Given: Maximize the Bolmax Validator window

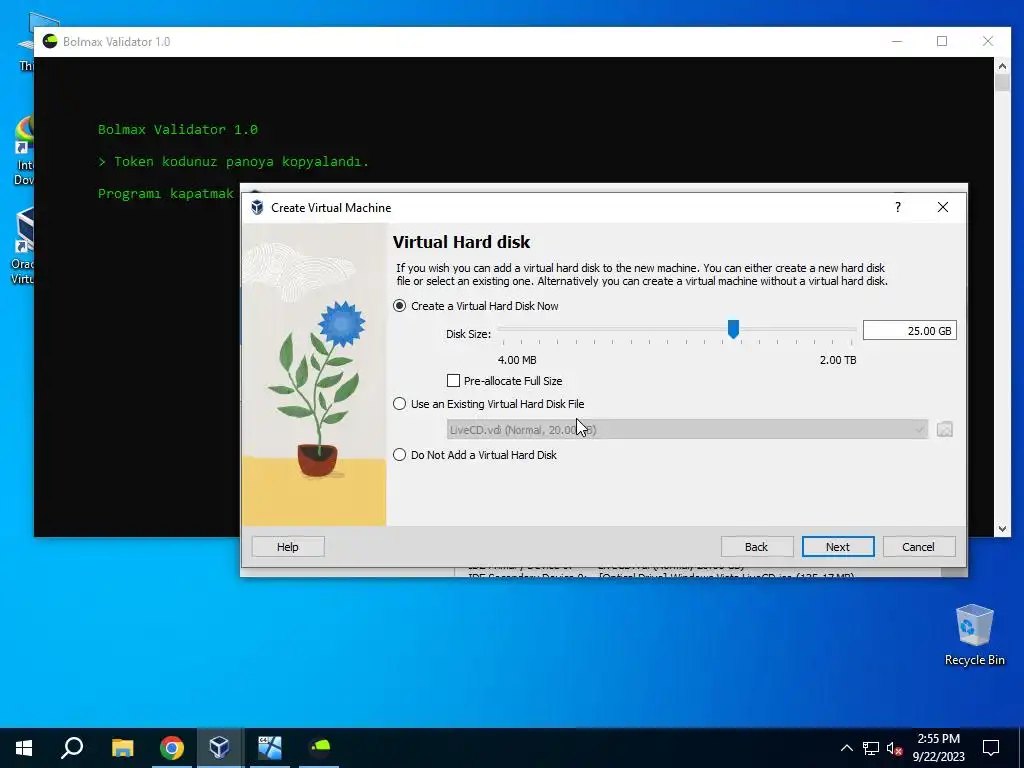Looking at the screenshot, I should tap(942, 41).
